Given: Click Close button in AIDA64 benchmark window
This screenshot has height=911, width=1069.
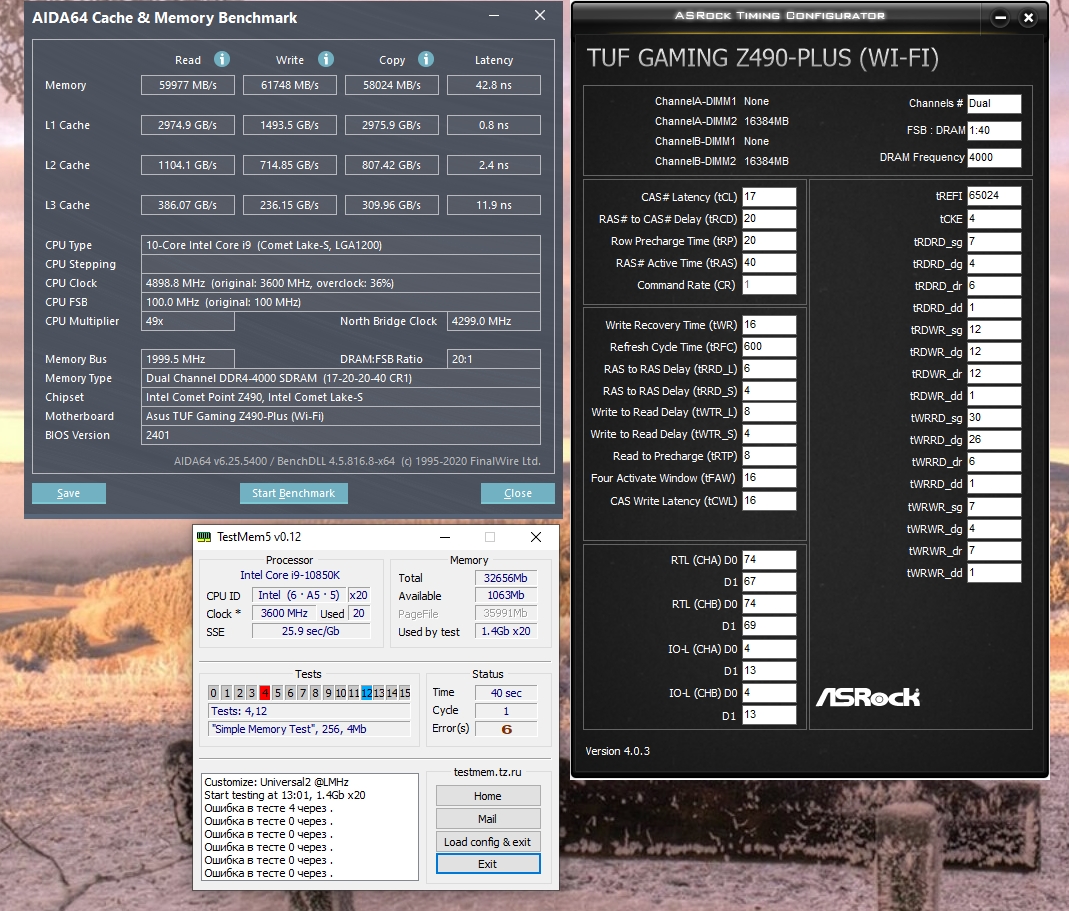Looking at the screenshot, I should point(517,493).
